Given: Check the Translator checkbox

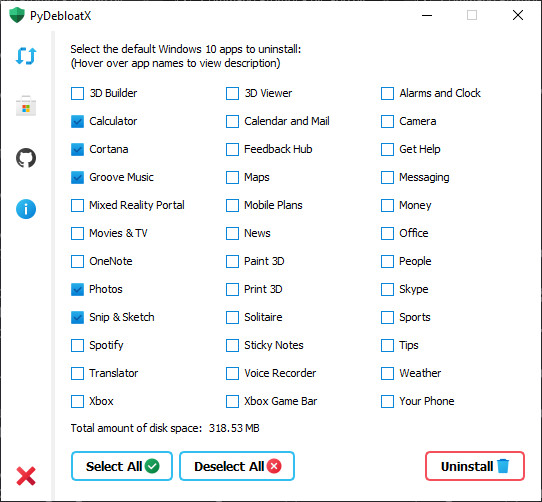Looking at the screenshot, I should coord(77,373).
